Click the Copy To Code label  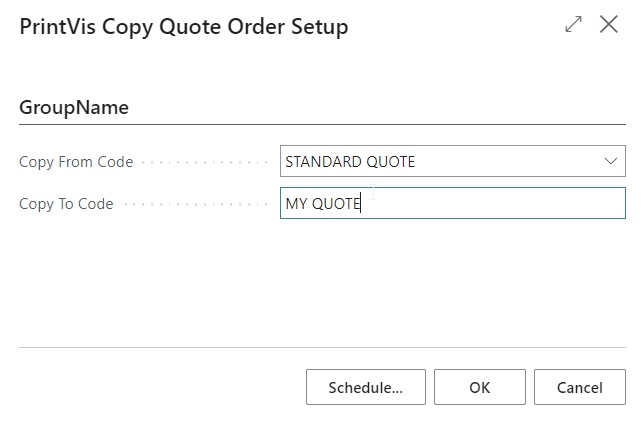pos(66,204)
